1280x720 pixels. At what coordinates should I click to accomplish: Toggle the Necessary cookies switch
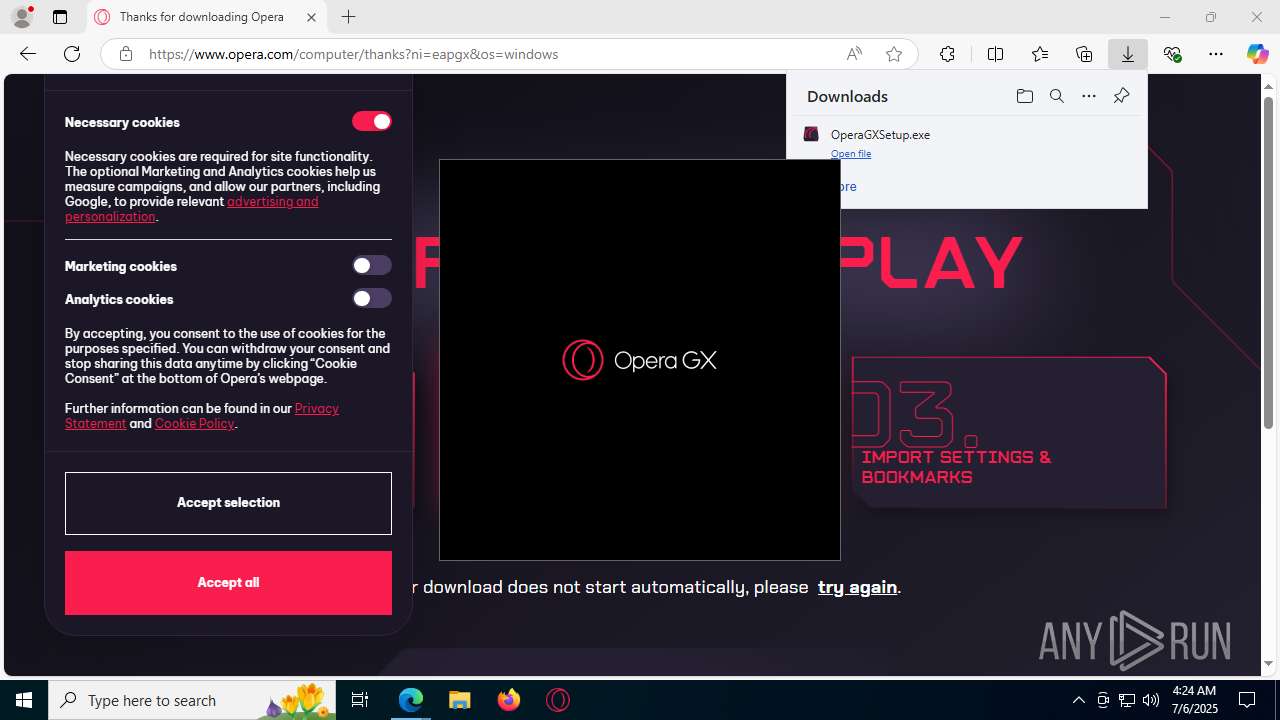coord(372,121)
